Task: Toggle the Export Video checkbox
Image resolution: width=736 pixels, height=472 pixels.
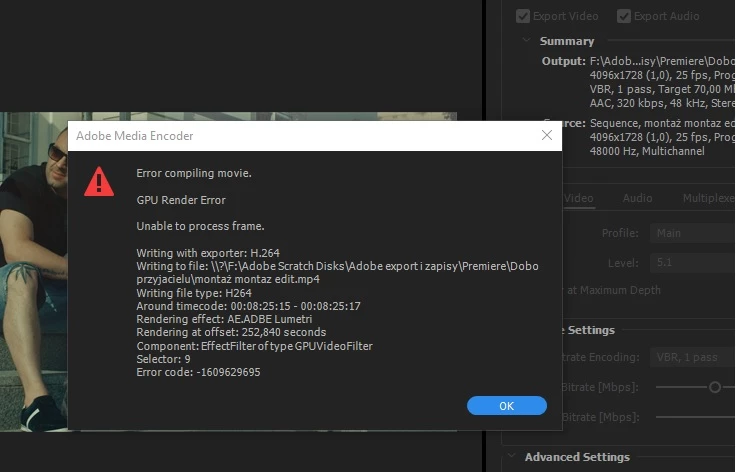Action: [x=522, y=16]
